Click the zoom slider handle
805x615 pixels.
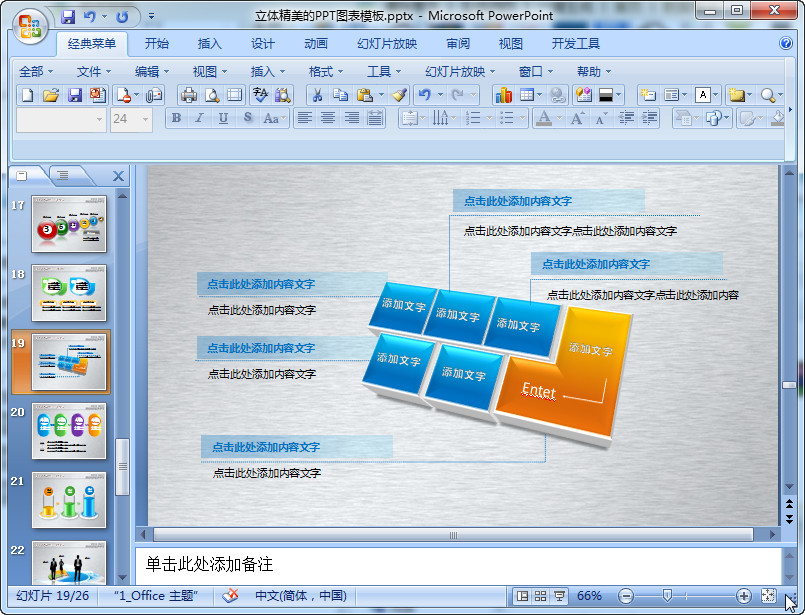tap(667, 595)
